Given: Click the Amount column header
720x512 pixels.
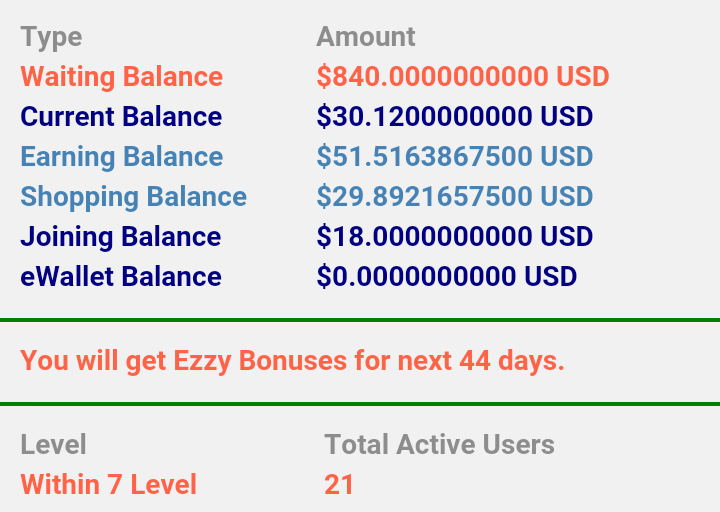Looking at the screenshot, I should 365,37.
